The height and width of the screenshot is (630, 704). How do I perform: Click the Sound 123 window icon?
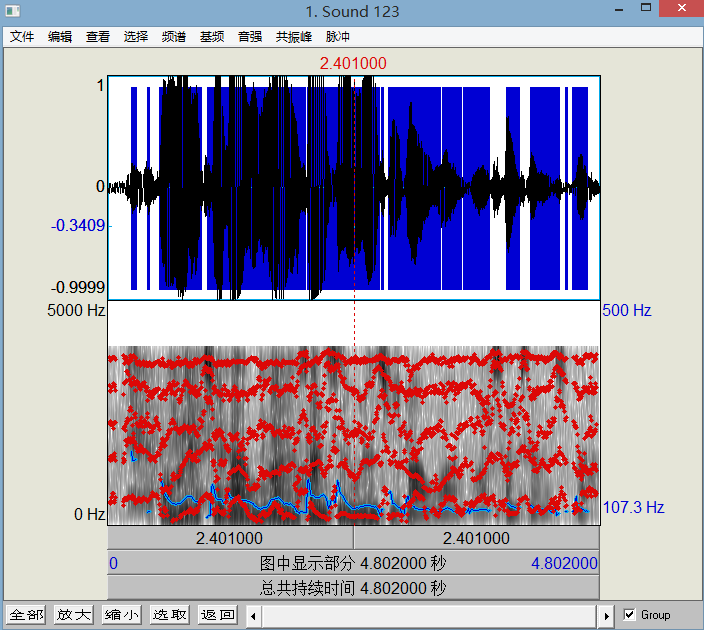coord(13,11)
